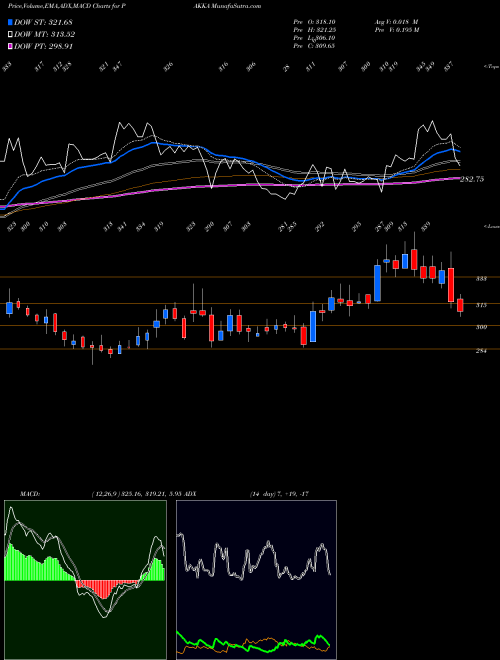Select the DOW PT: 298.91 legend label
The width and height of the screenshot is (500, 660).
pyautogui.click(x=44, y=47)
